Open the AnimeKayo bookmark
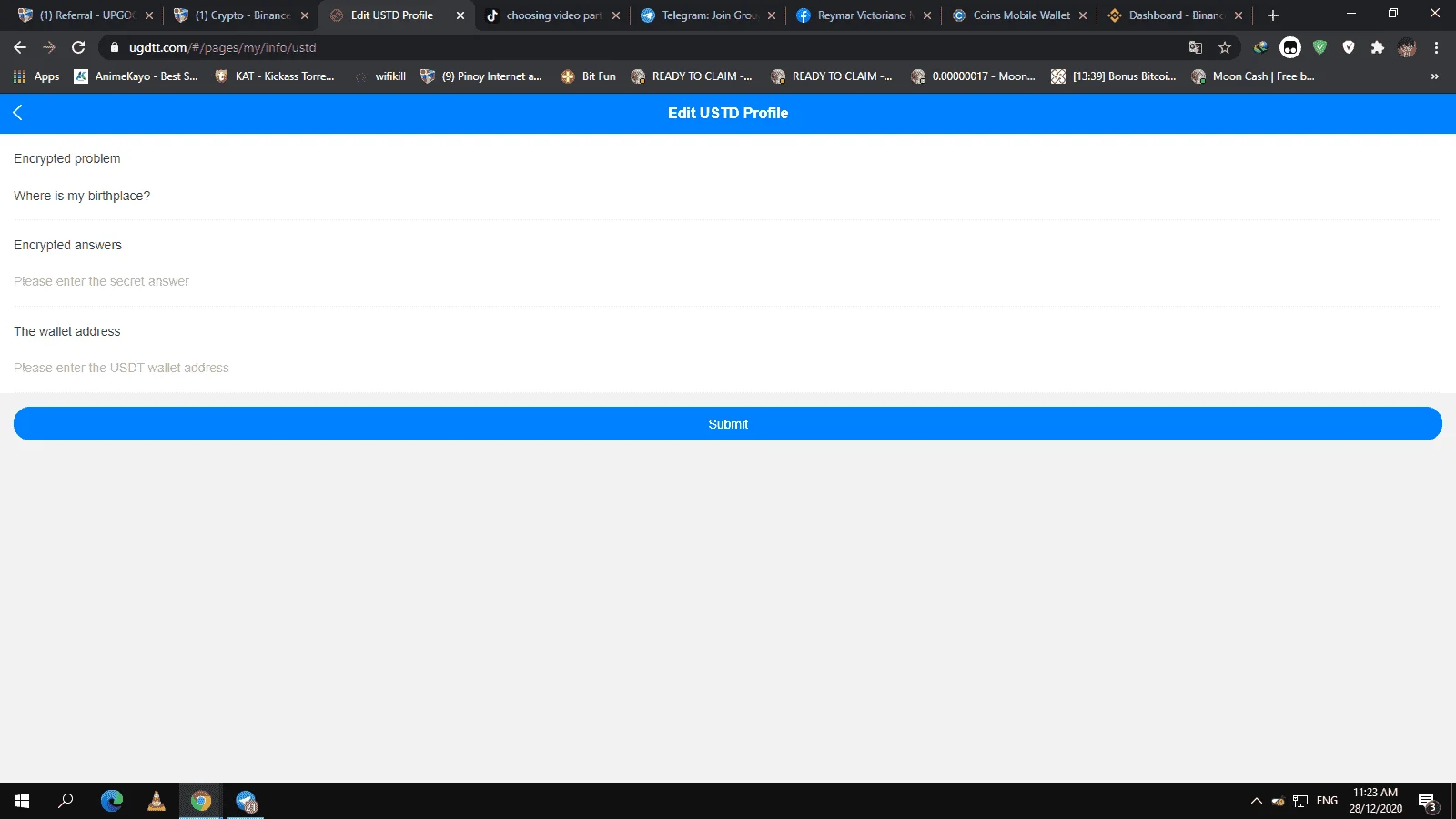Image resolution: width=1456 pixels, height=819 pixels. 136,76
